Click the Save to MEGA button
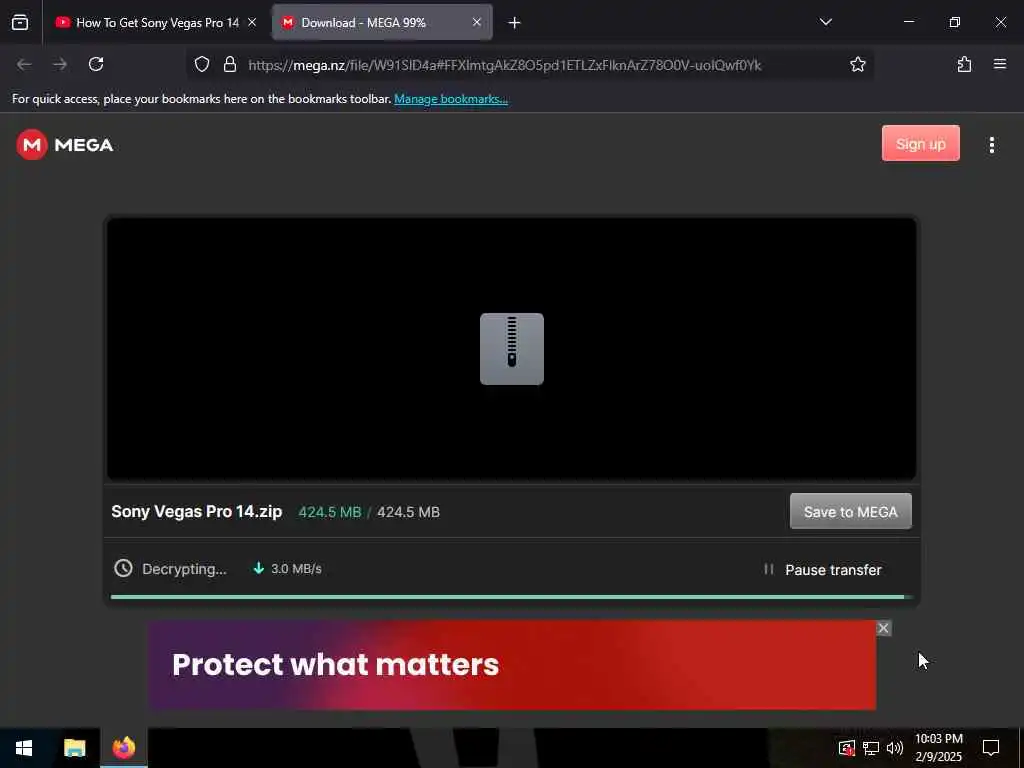Image resolution: width=1024 pixels, height=768 pixels. click(x=850, y=511)
